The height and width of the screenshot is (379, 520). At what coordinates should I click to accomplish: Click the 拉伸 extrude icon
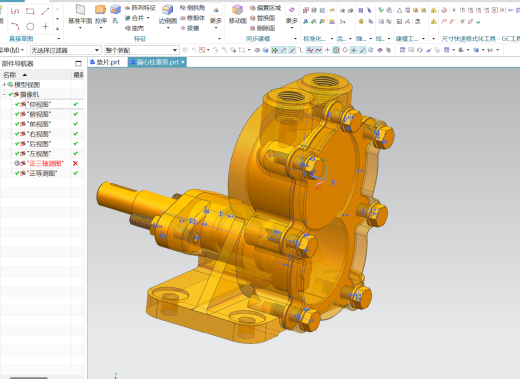tap(100, 10)
